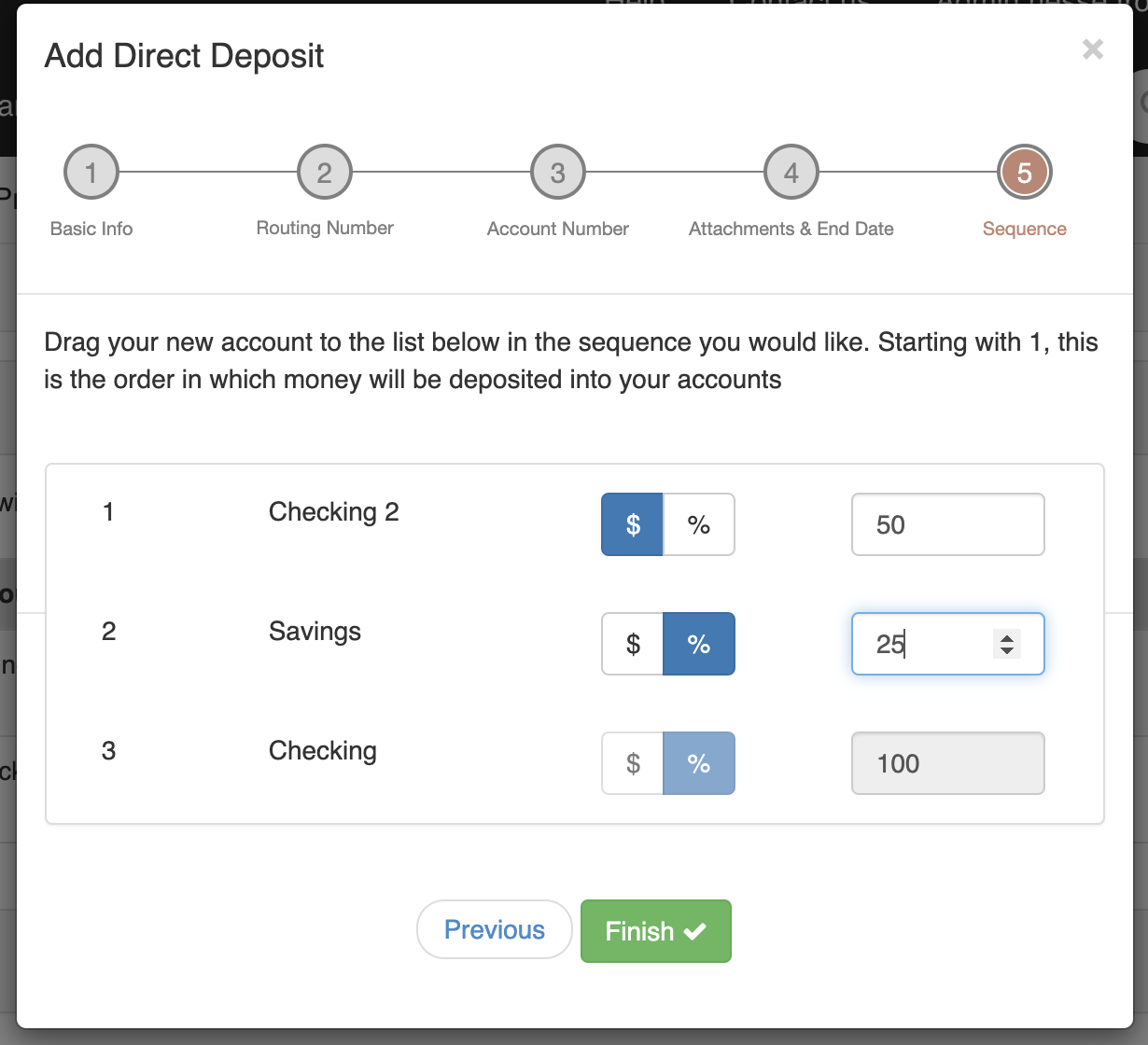Click the up arrow on Savings amount stepper

point(1007,636)
